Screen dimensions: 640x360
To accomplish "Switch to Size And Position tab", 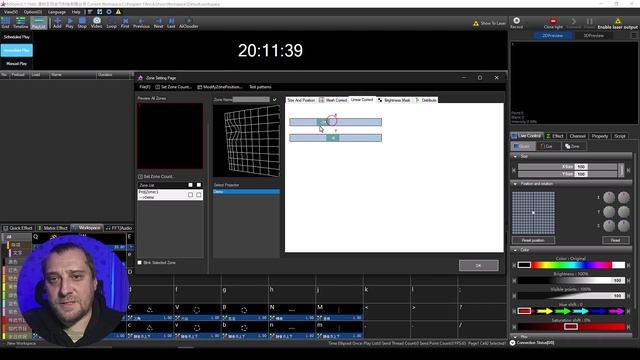I will 301,100.
